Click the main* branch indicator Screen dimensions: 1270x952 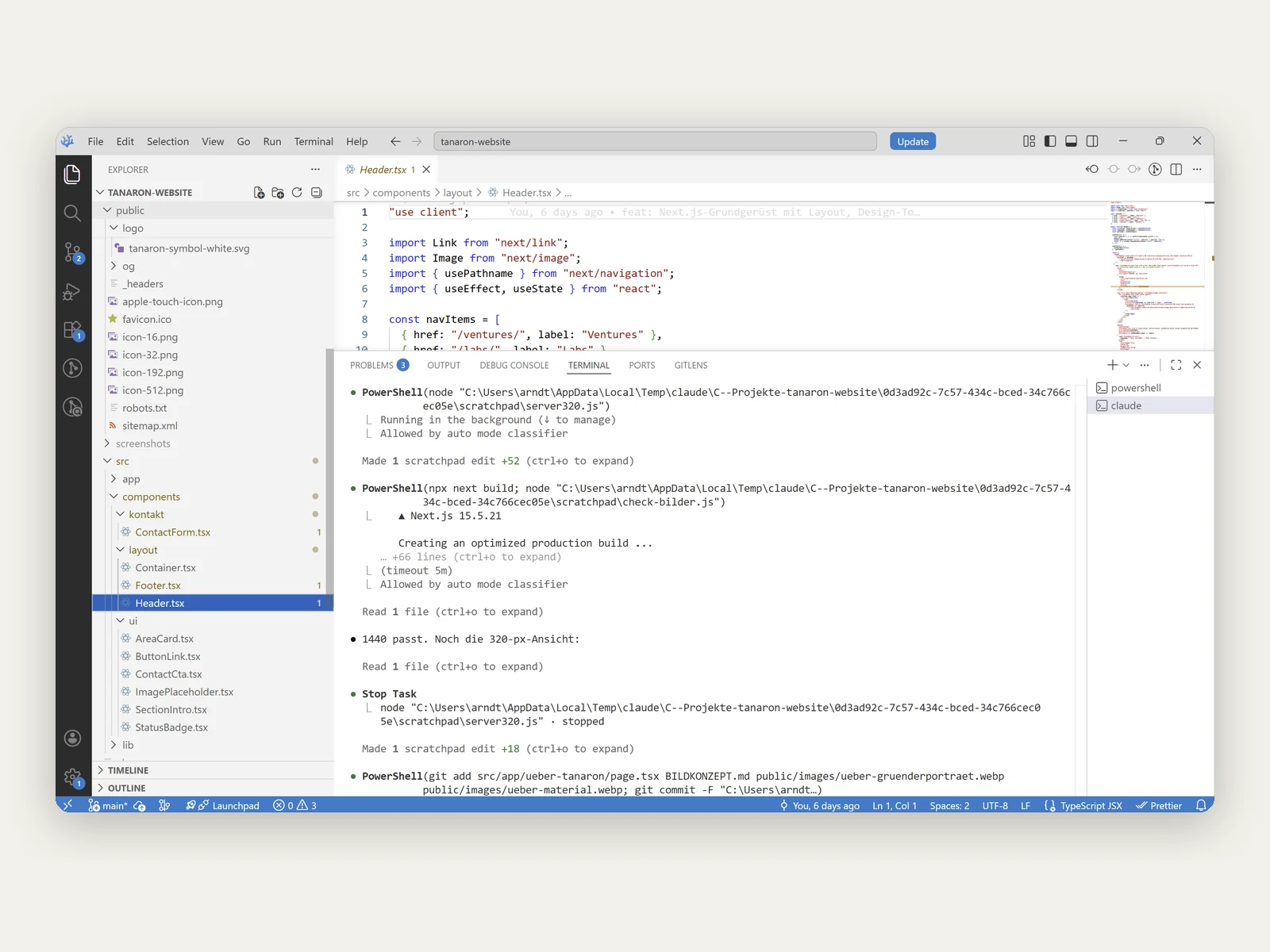(x=107, y=805)
